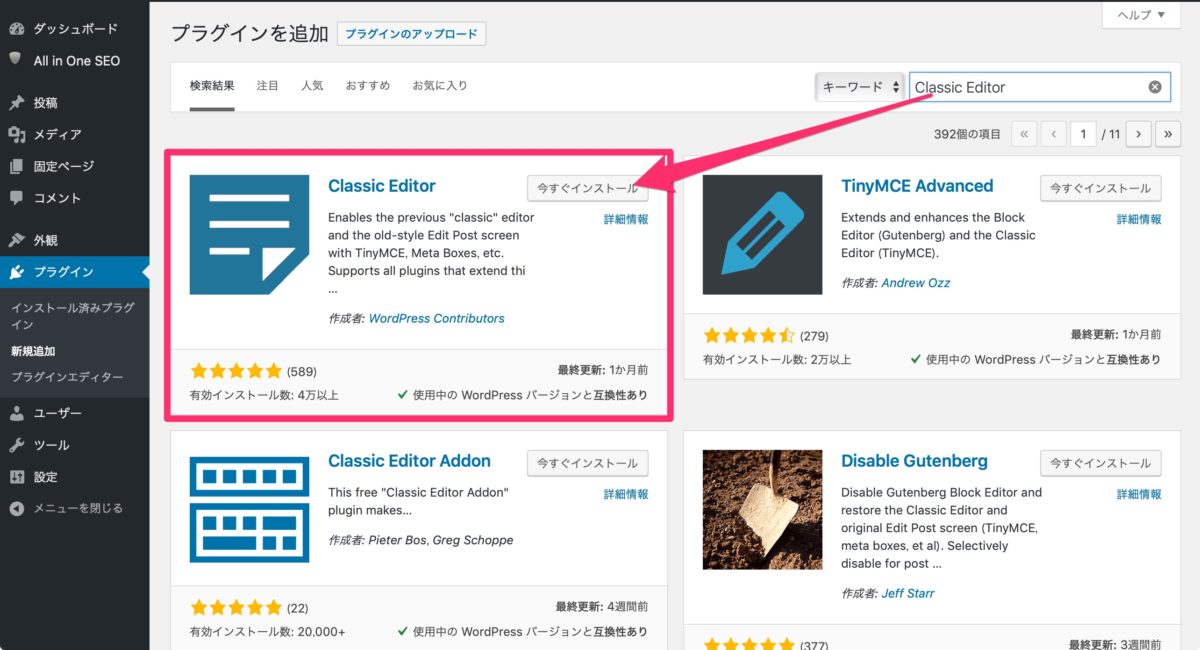
Task: Switch to the おすすめ tab
Action: point(368,86)
